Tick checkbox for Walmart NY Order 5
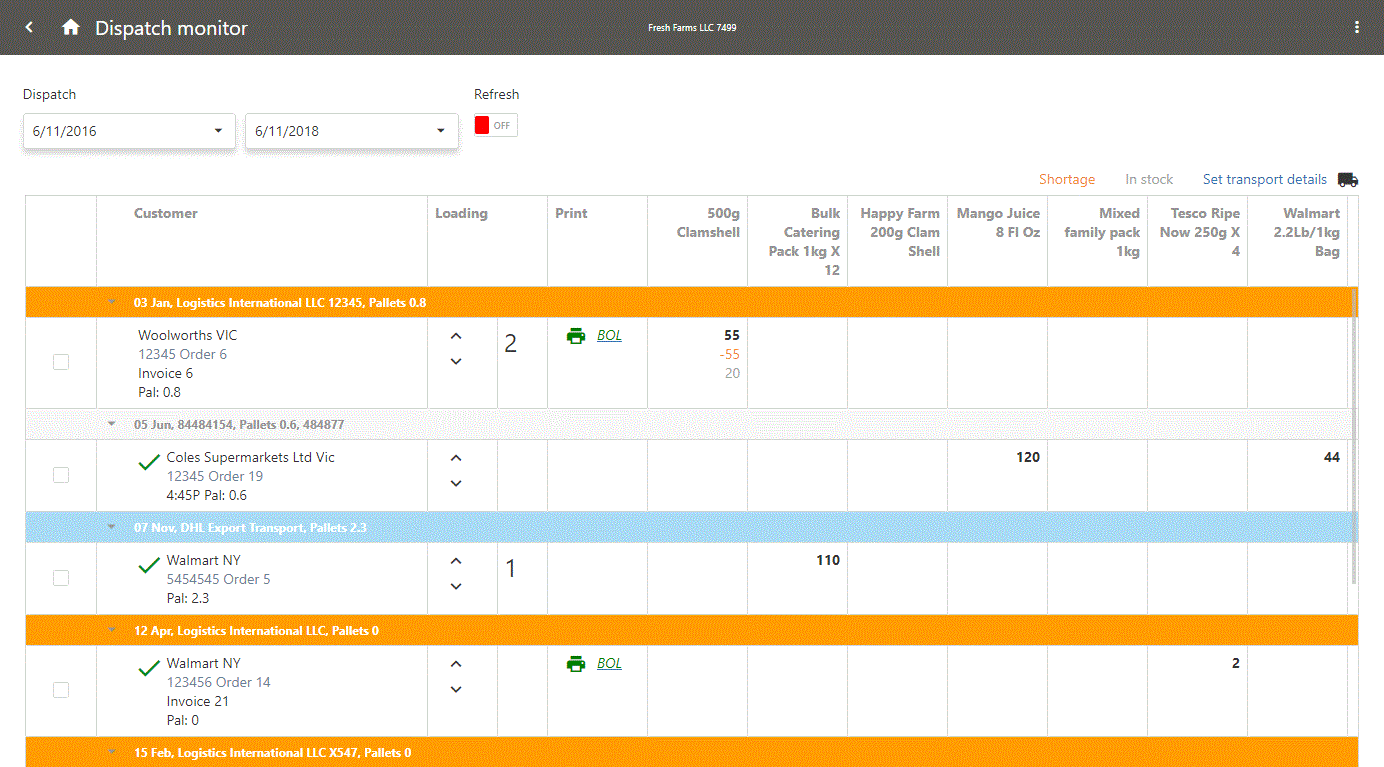 [x=61, y=578]
